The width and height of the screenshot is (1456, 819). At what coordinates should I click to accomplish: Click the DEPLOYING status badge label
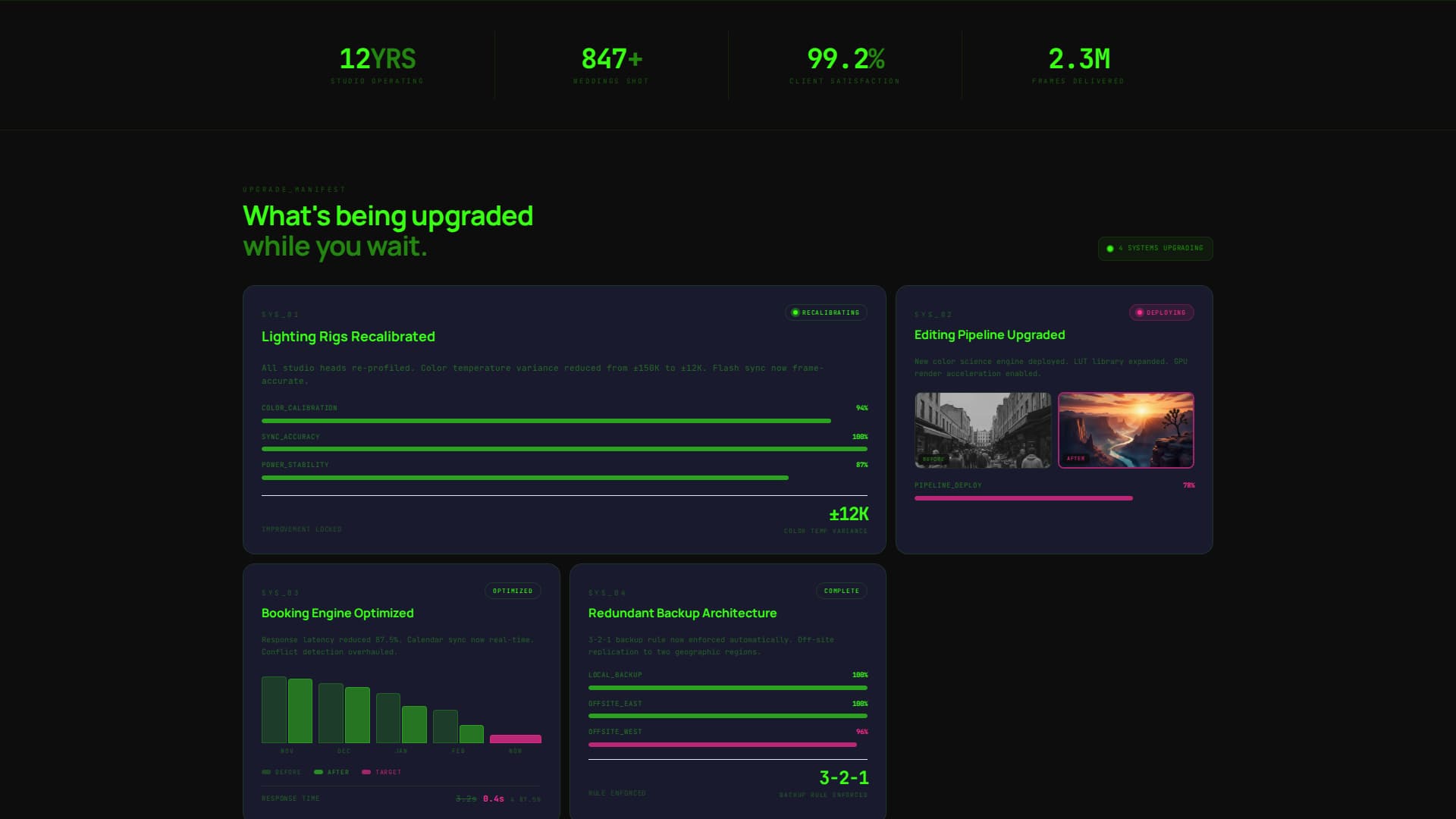(1166, 312)
